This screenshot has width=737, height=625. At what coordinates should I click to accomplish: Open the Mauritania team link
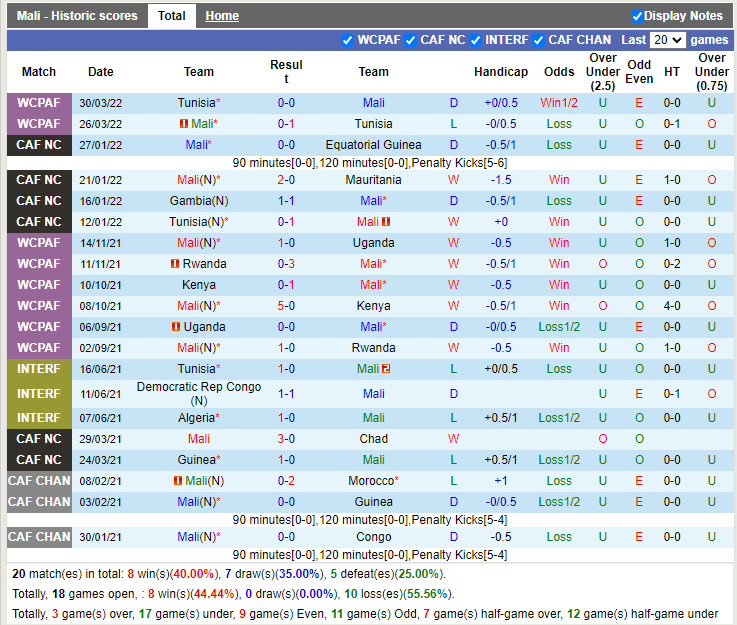[373, 180]
